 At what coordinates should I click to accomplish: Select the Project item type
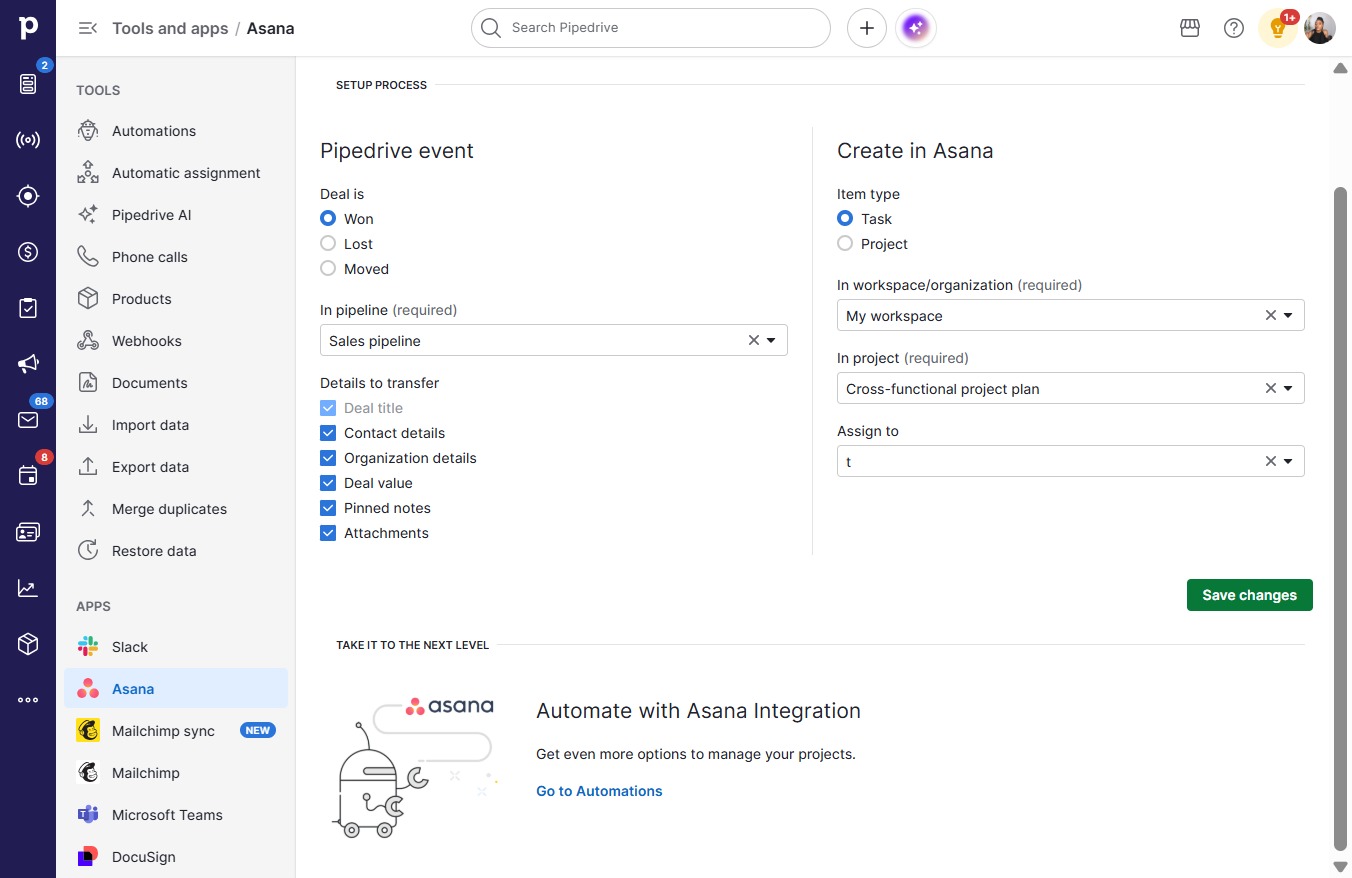(845, 243)
